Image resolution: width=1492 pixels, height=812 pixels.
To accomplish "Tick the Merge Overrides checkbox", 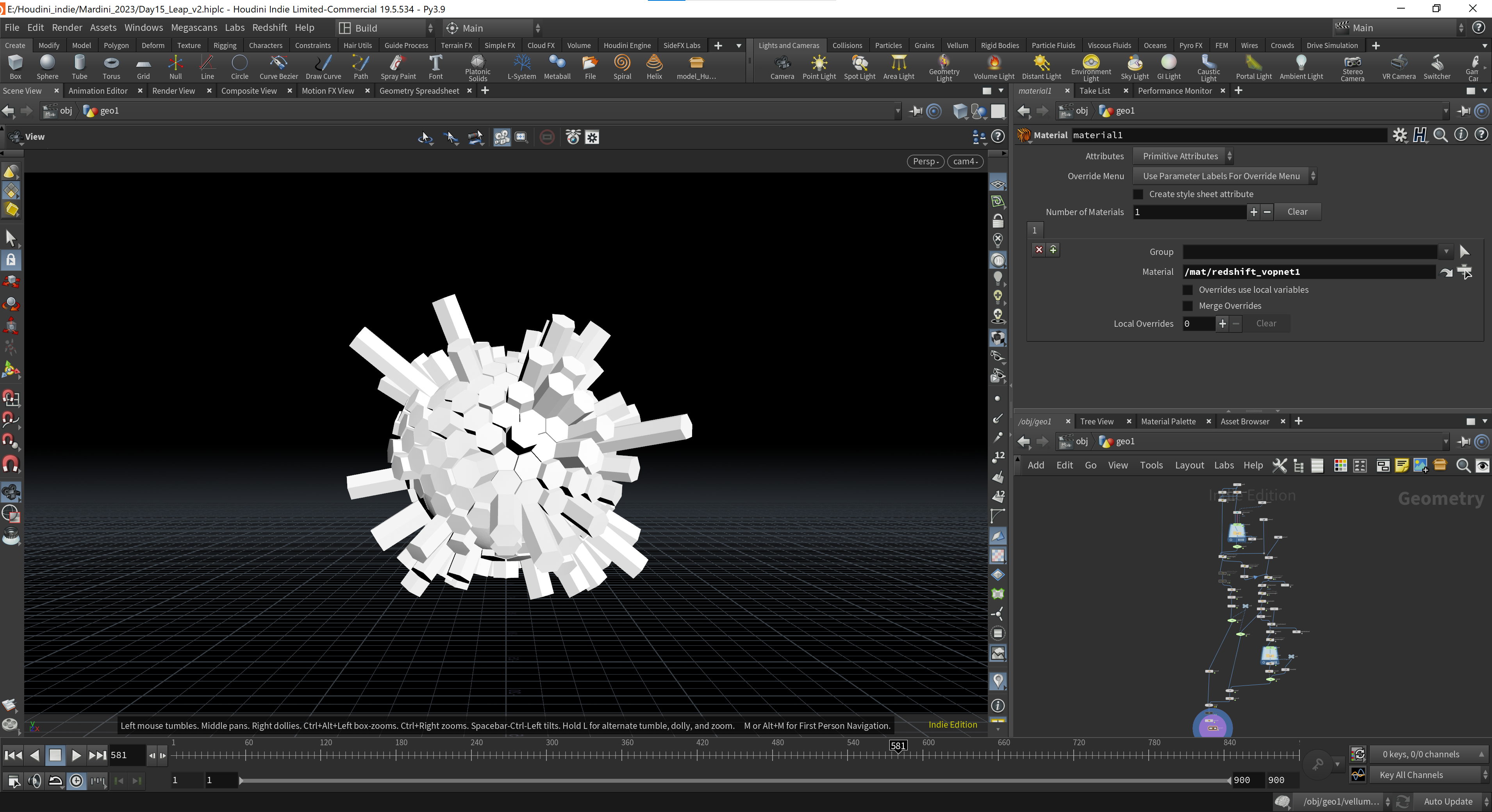I will [1188, 306].
